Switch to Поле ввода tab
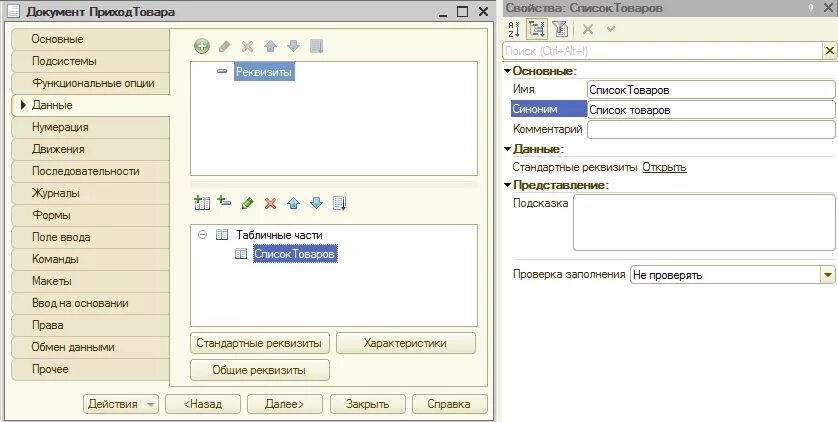Image resolution: width=838 pixels, height=422 pixels. 90,237
